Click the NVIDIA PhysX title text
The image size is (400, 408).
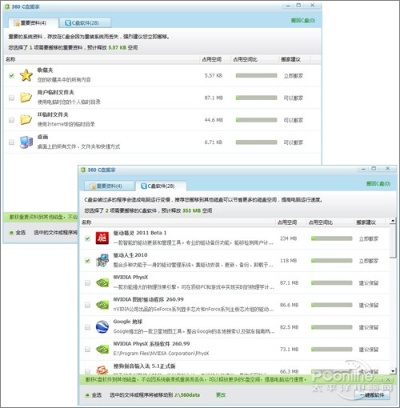point(131,277)
